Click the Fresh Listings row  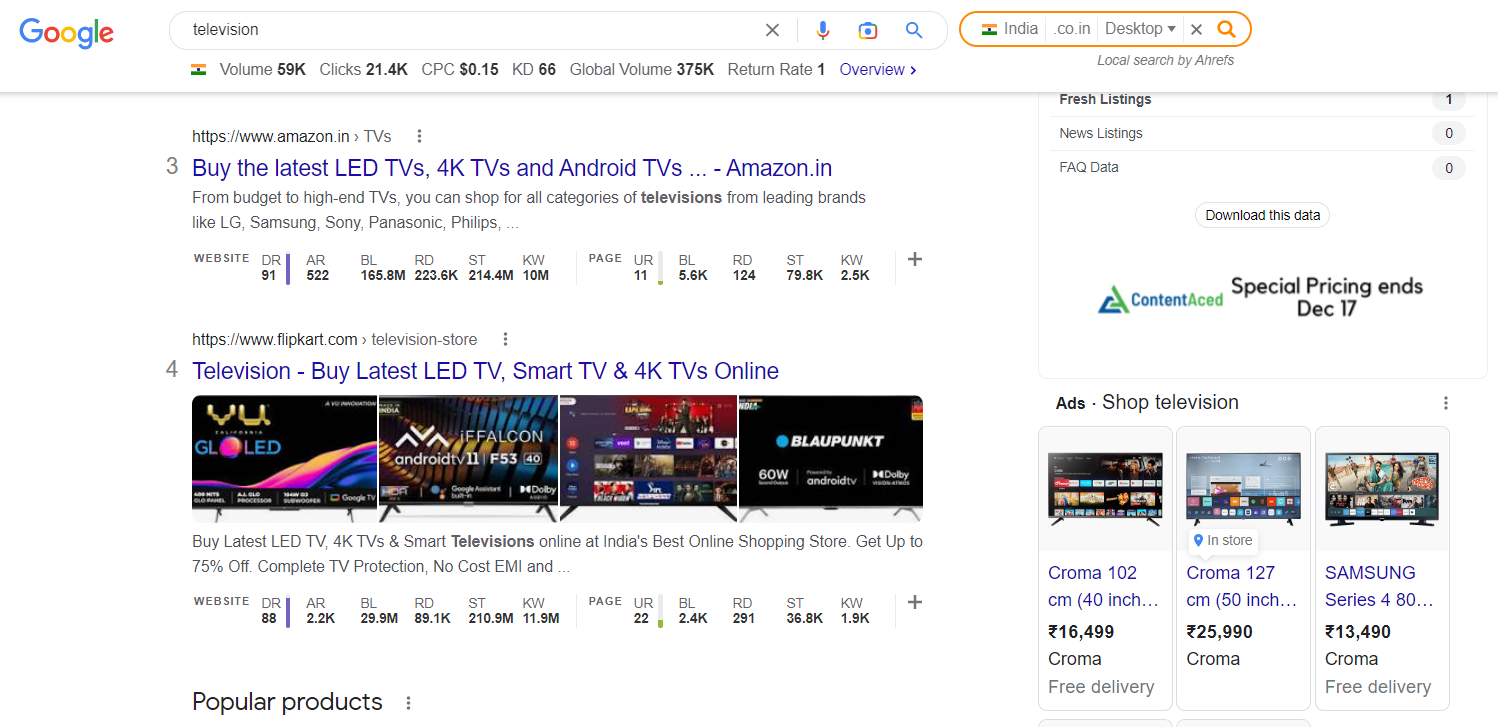tap(1262, 99)
